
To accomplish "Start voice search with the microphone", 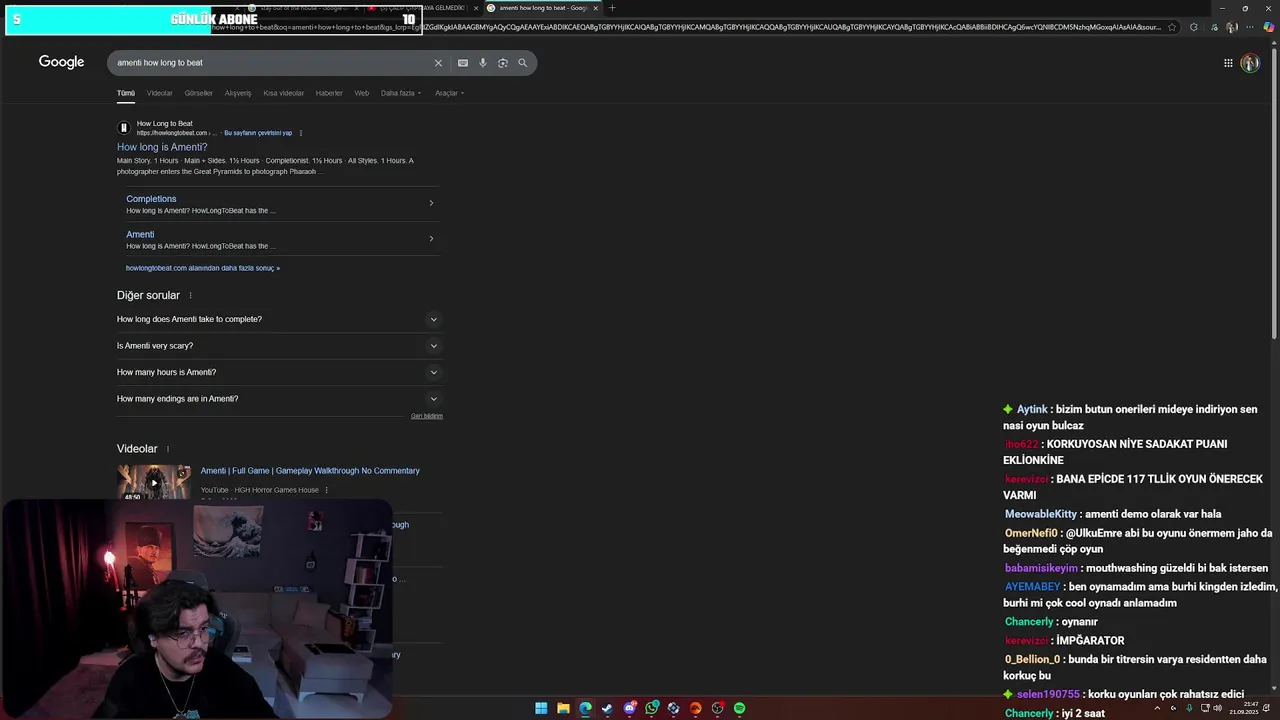I will pyautogui.click(x=483, y=63).
